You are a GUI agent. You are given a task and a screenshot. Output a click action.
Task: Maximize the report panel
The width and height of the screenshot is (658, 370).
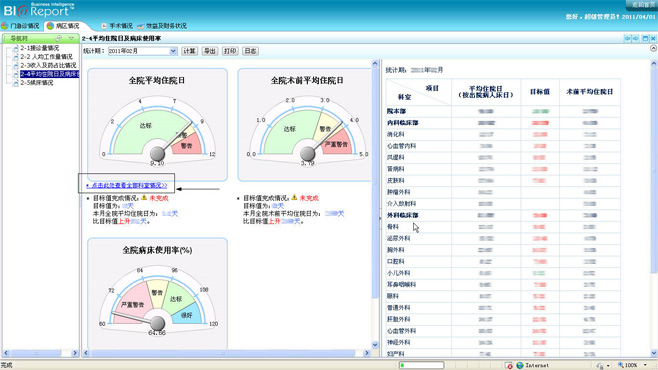point(645,38)
